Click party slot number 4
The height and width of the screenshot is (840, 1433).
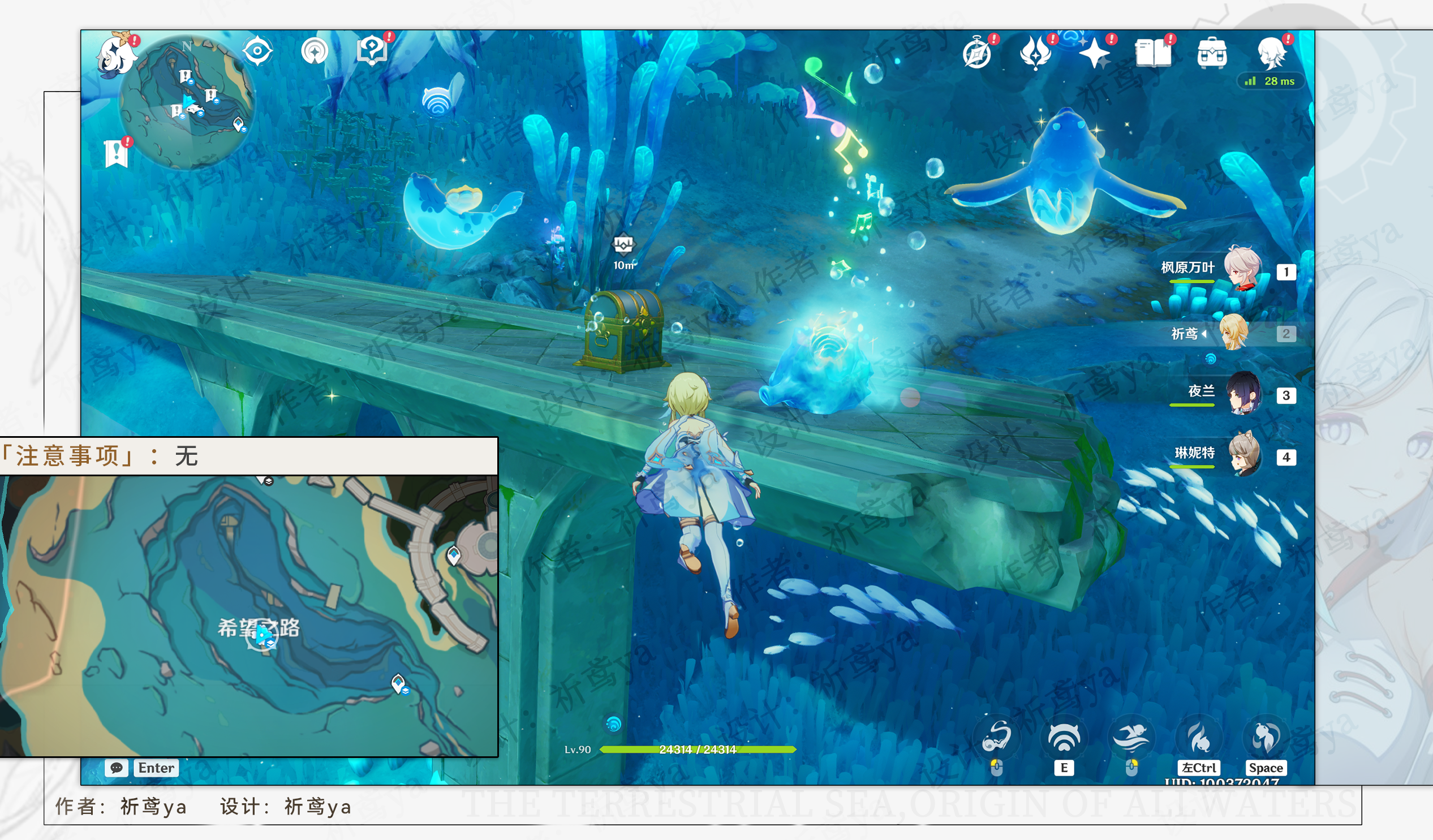(x=1286, y=457)
